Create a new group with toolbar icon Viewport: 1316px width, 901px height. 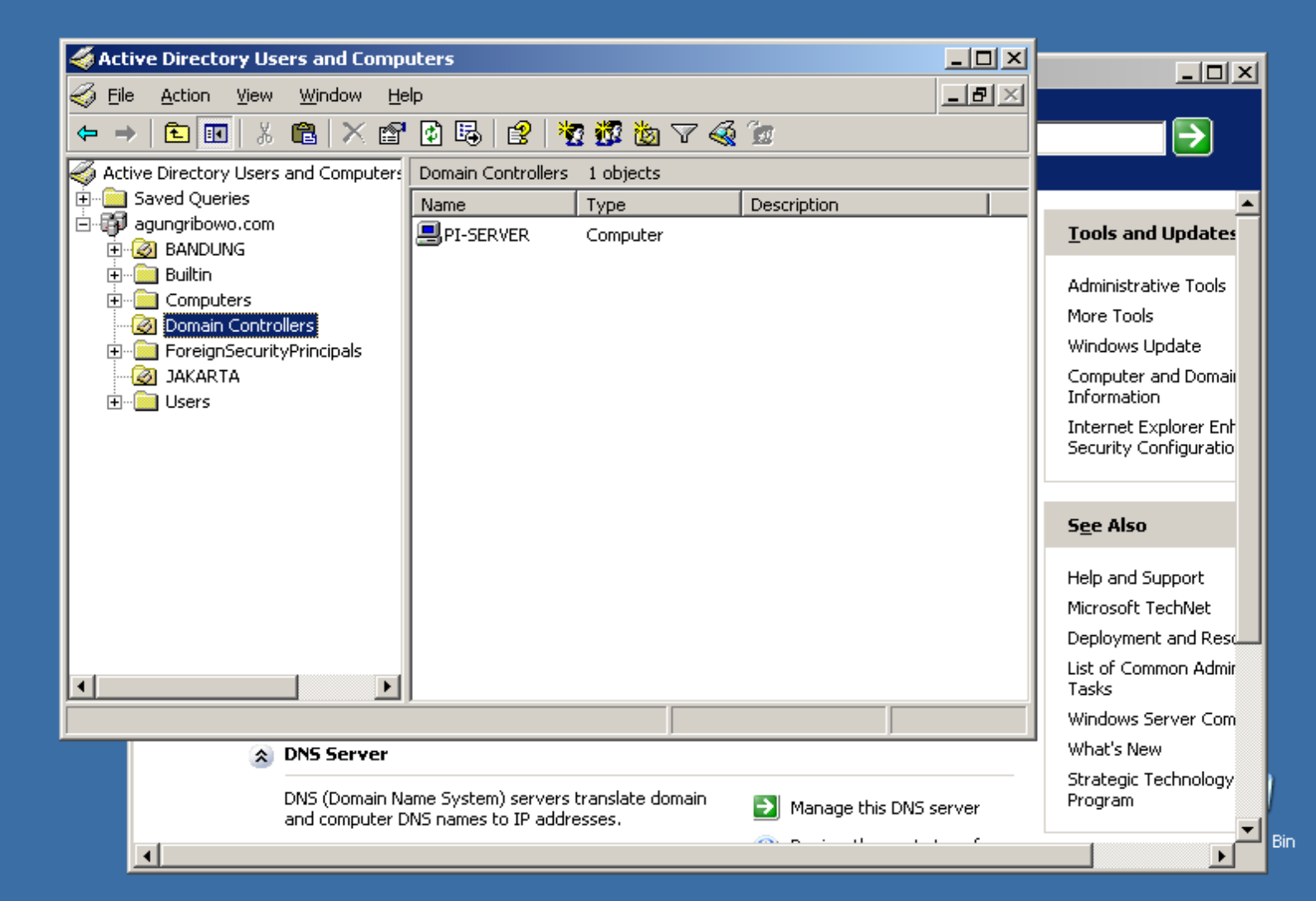(x=608, y=133)
